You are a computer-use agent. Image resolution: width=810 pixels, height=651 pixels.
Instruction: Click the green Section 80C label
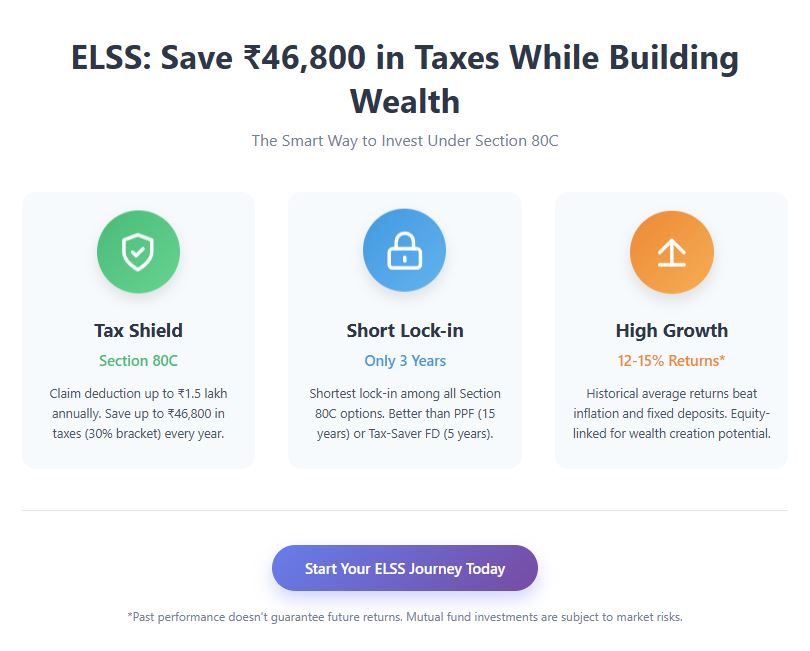point(138,361)
